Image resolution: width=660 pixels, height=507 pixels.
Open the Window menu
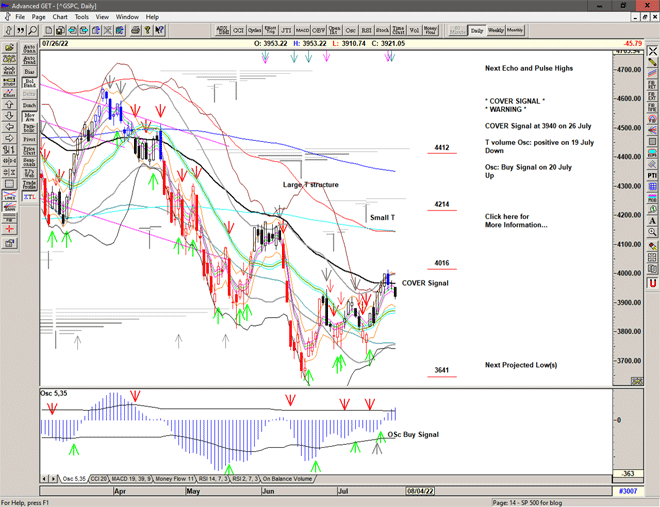coord(127,17)
